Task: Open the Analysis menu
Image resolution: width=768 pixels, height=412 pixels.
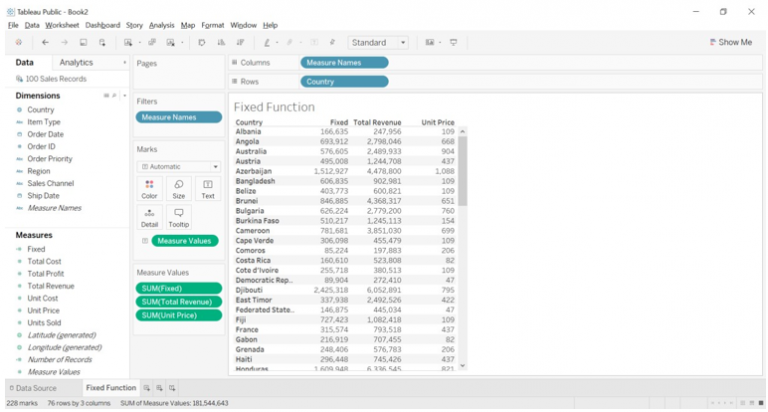Action: pos(161,24)
